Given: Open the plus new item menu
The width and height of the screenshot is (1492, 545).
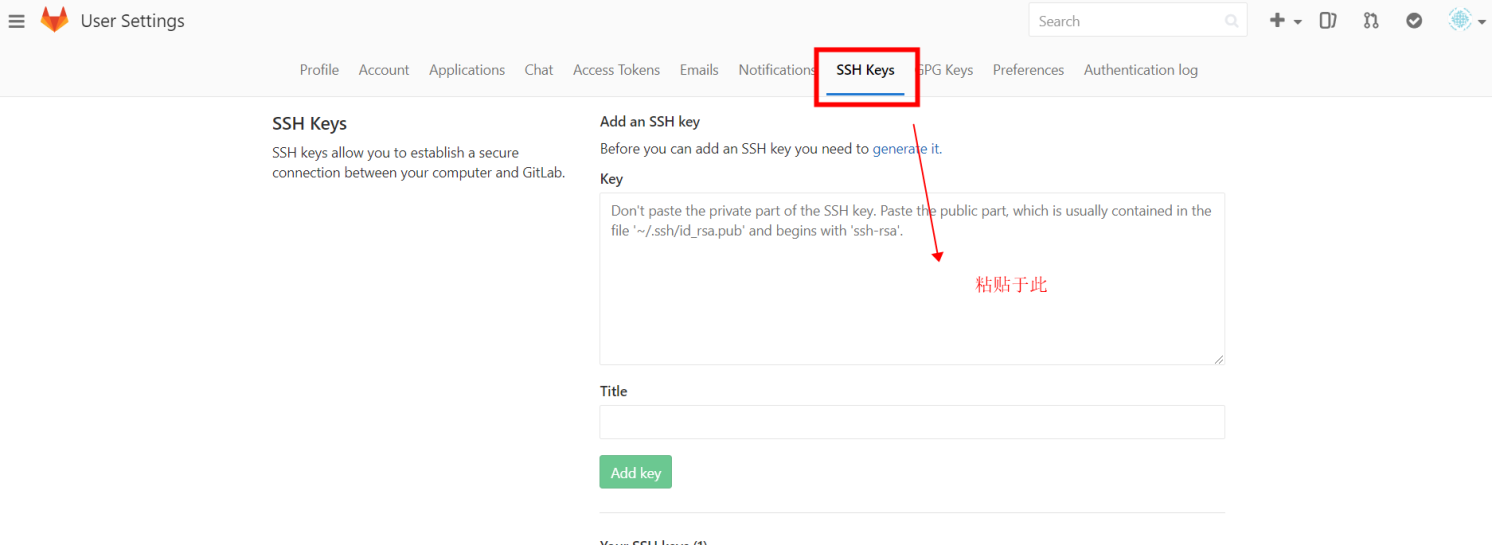Looking at the screenshot, I should coord(1285,21).
